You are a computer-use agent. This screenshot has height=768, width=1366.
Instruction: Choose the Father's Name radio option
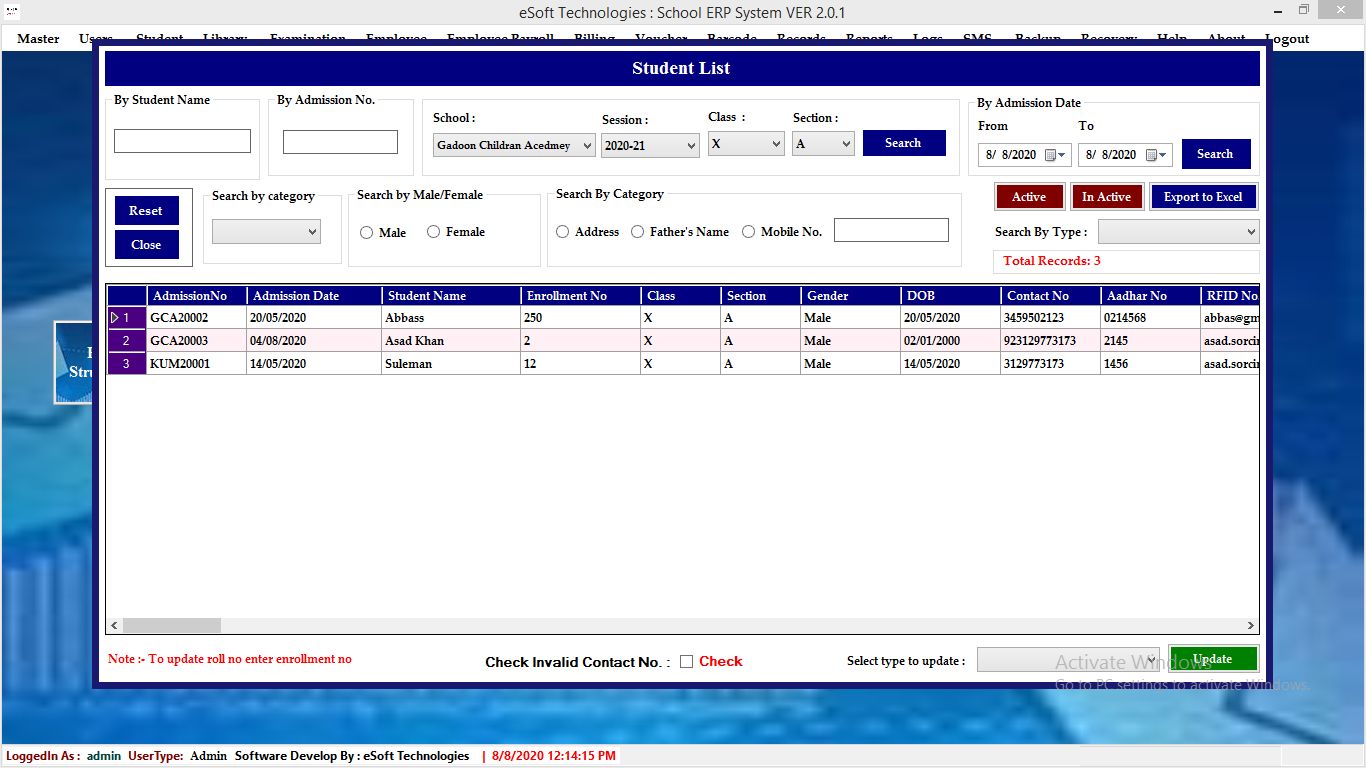(638, 232)
